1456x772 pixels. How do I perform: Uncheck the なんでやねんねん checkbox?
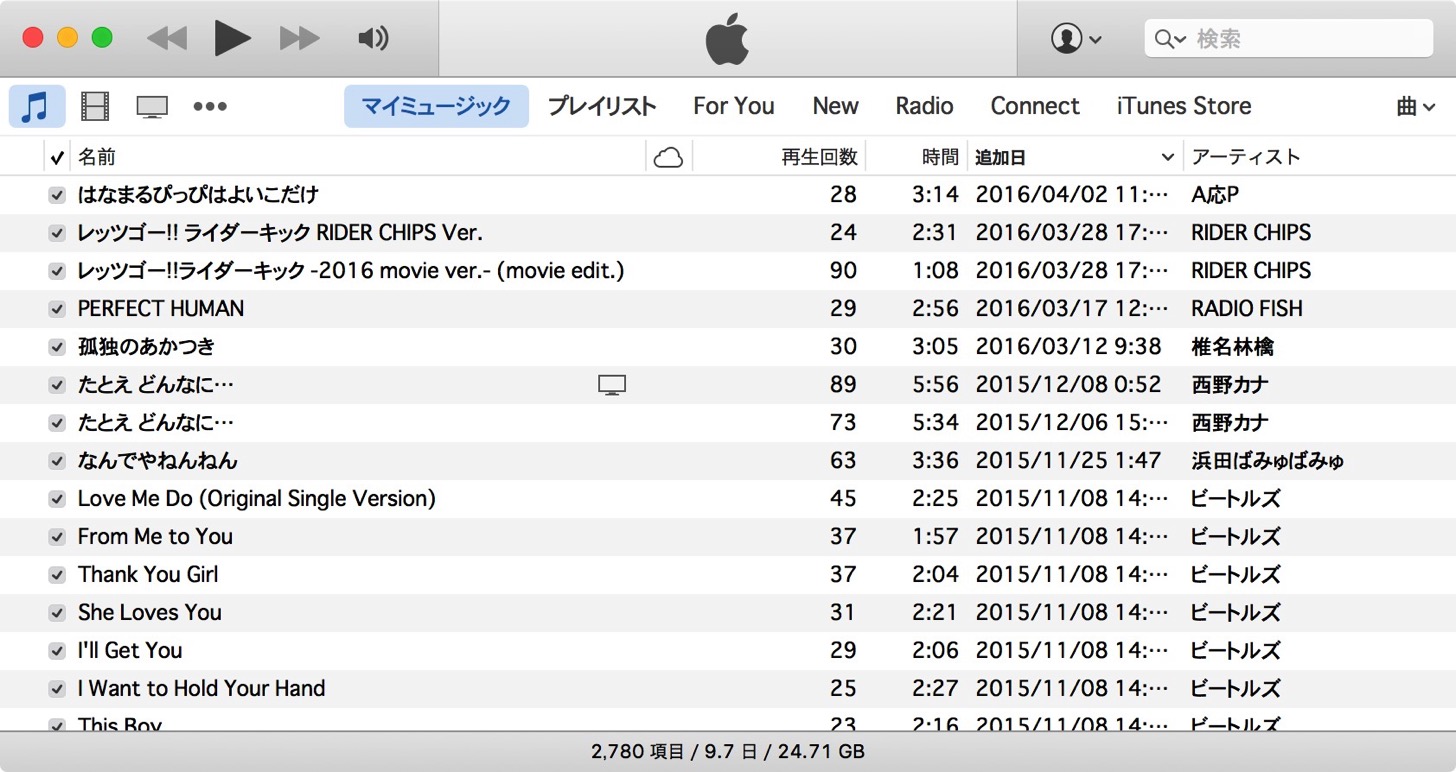57,461
